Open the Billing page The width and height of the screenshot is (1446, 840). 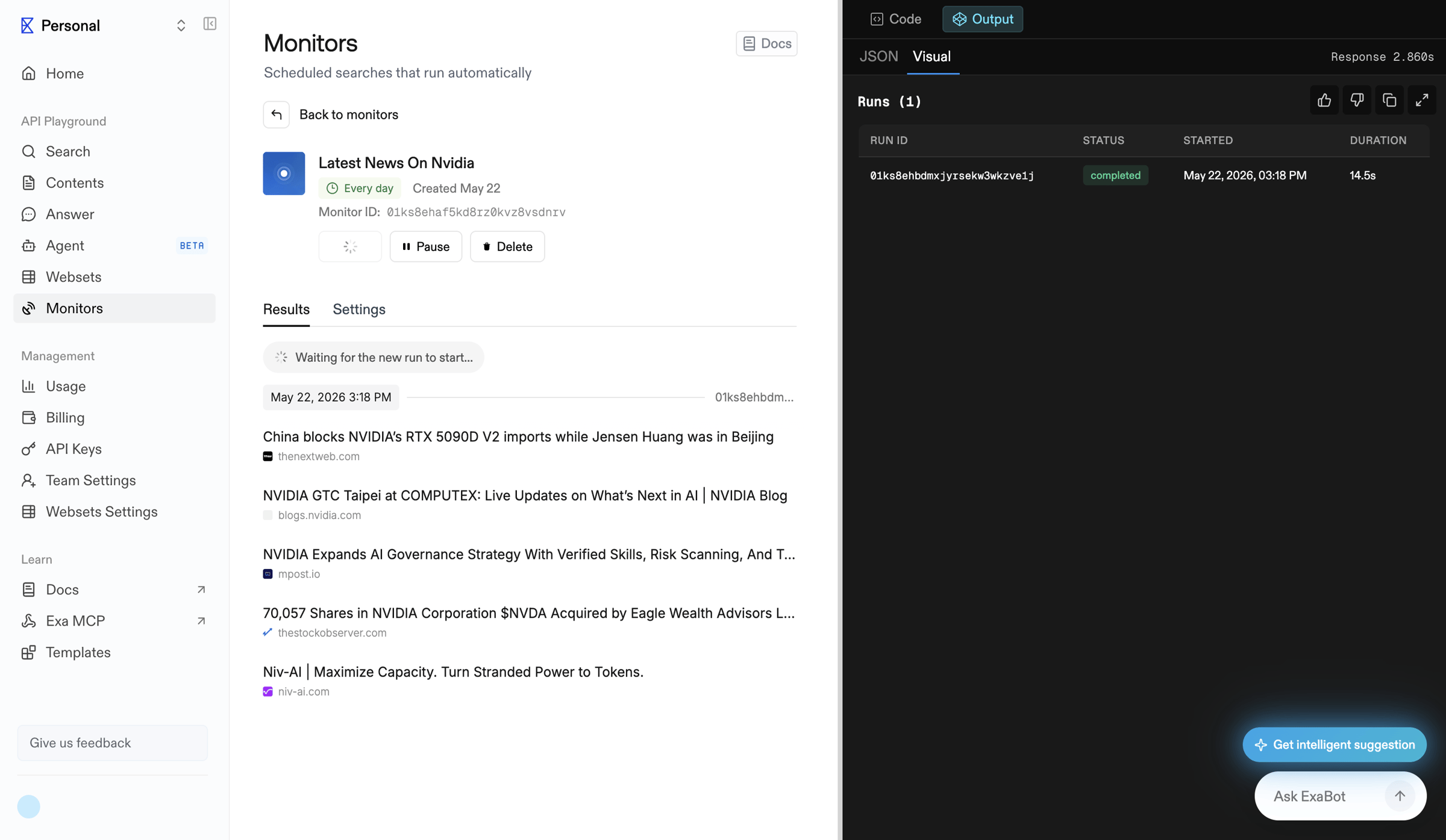point(114,418)
